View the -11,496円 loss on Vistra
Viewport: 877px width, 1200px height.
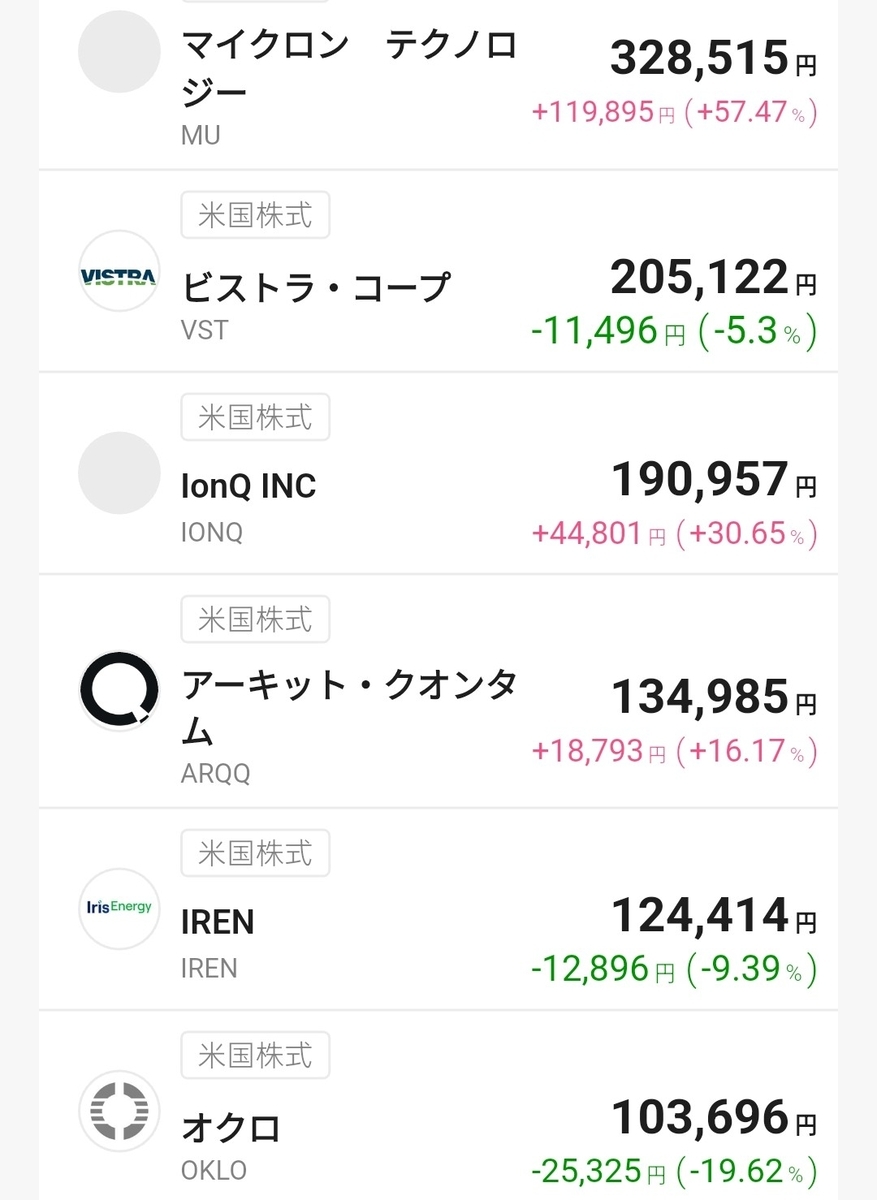(x=608, y=330)
